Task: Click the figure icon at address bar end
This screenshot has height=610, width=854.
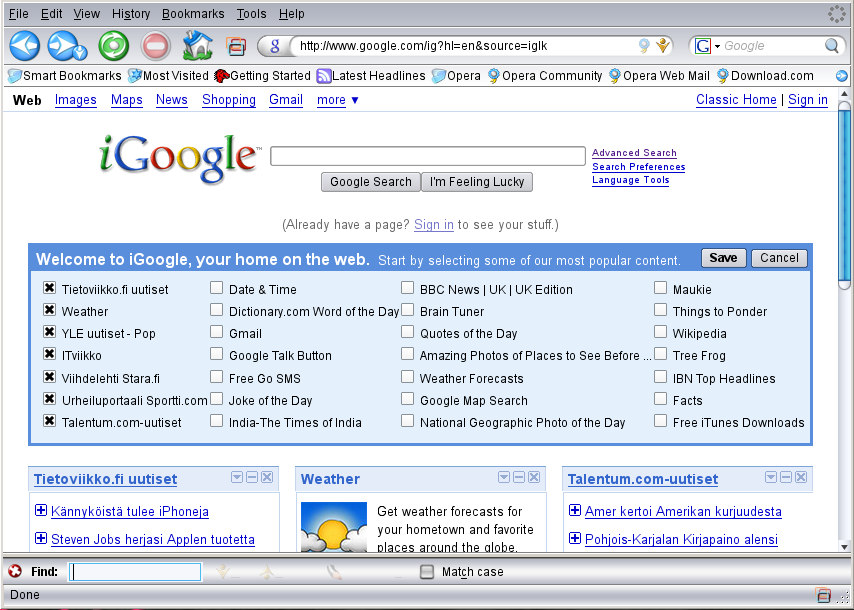Action: tap(663, 46)
